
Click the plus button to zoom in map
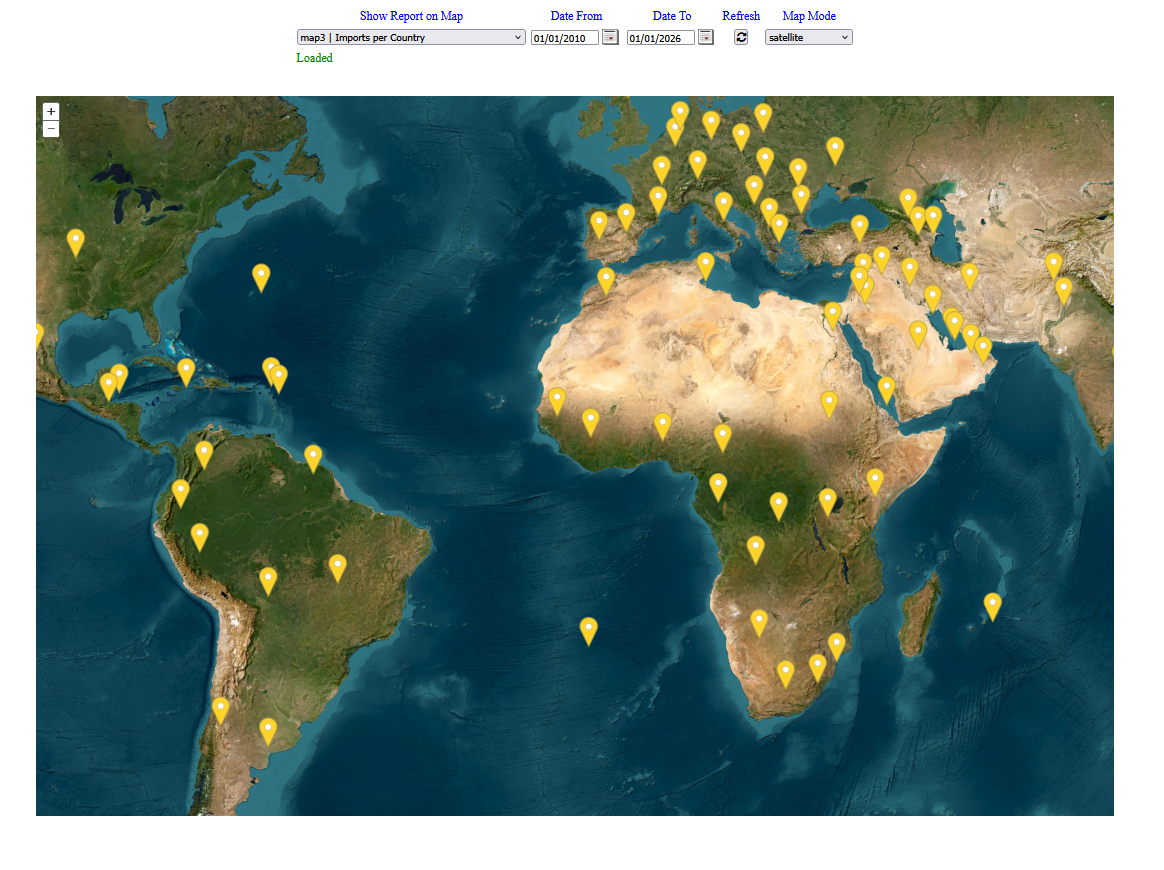[51, 112]
